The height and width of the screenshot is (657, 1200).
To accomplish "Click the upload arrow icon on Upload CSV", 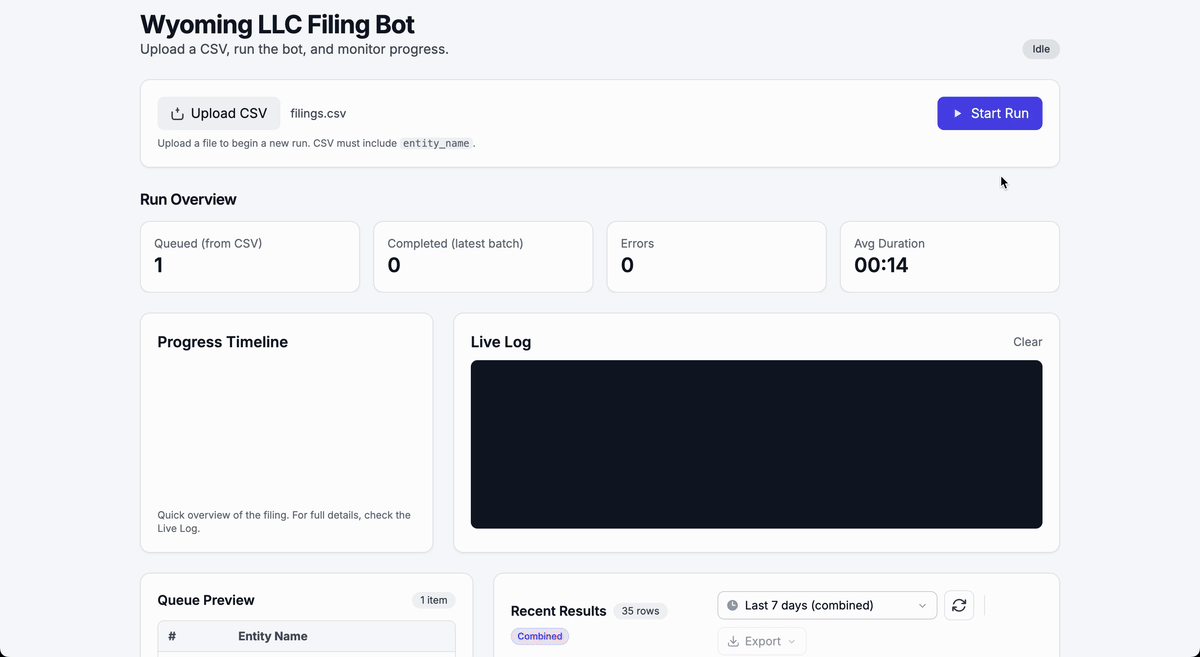I will click(176, 113).
